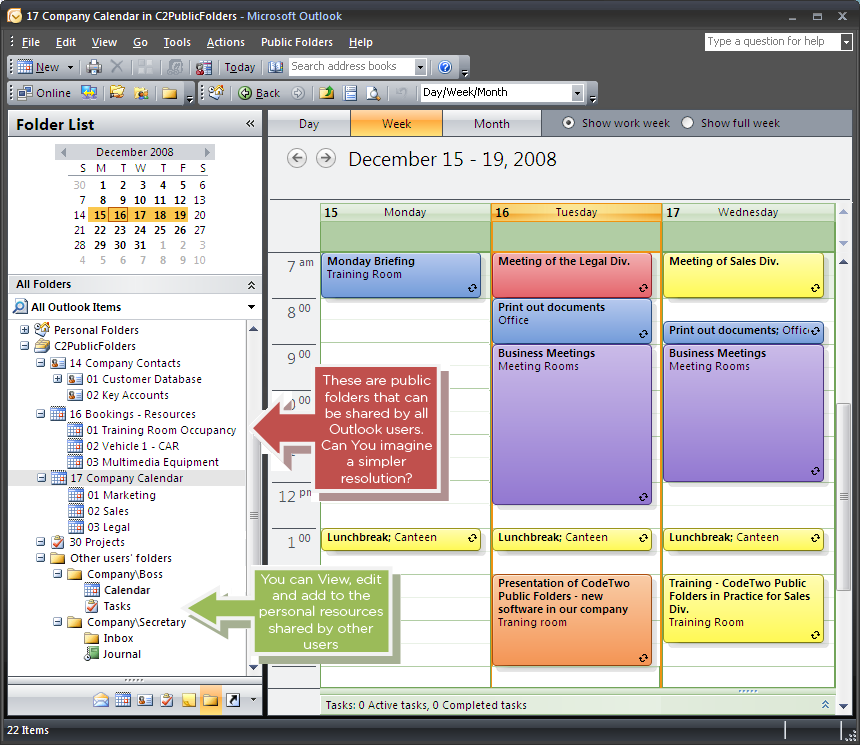860x745 pixels.
Task: Open Meeting of the Legal Div. appointment
Action: pos(572,275)
